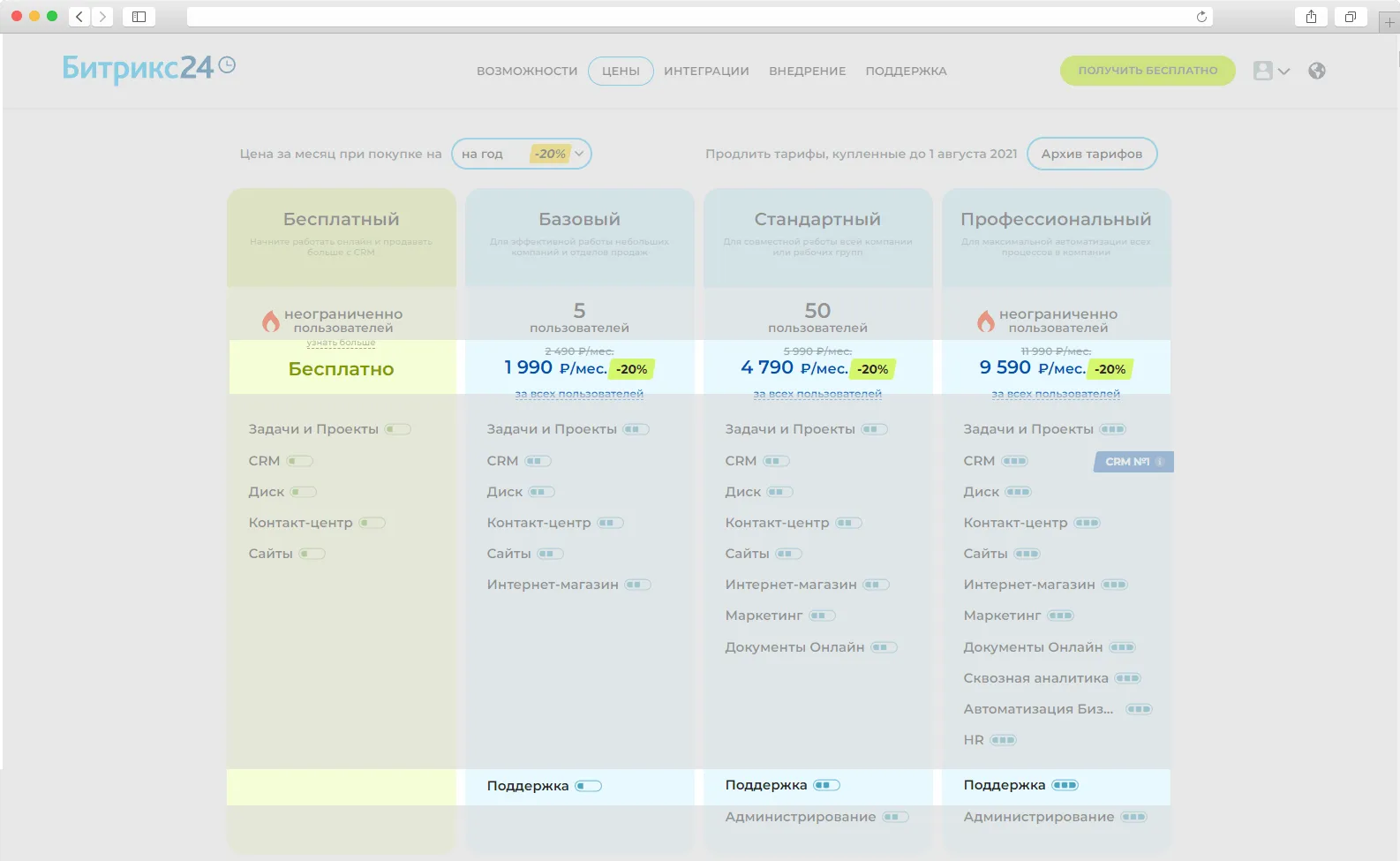Screen dimensions: 1400x861
Task: Click the CRM №1 badge info icon
Action: [1159, 462]
